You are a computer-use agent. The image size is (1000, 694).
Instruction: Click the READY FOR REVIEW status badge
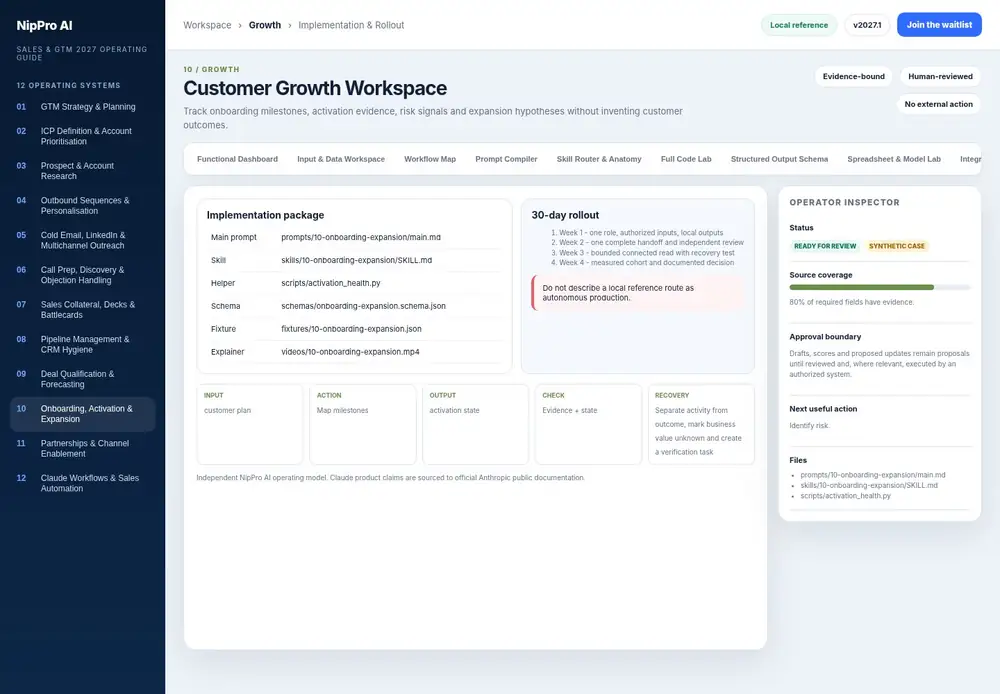825,246
